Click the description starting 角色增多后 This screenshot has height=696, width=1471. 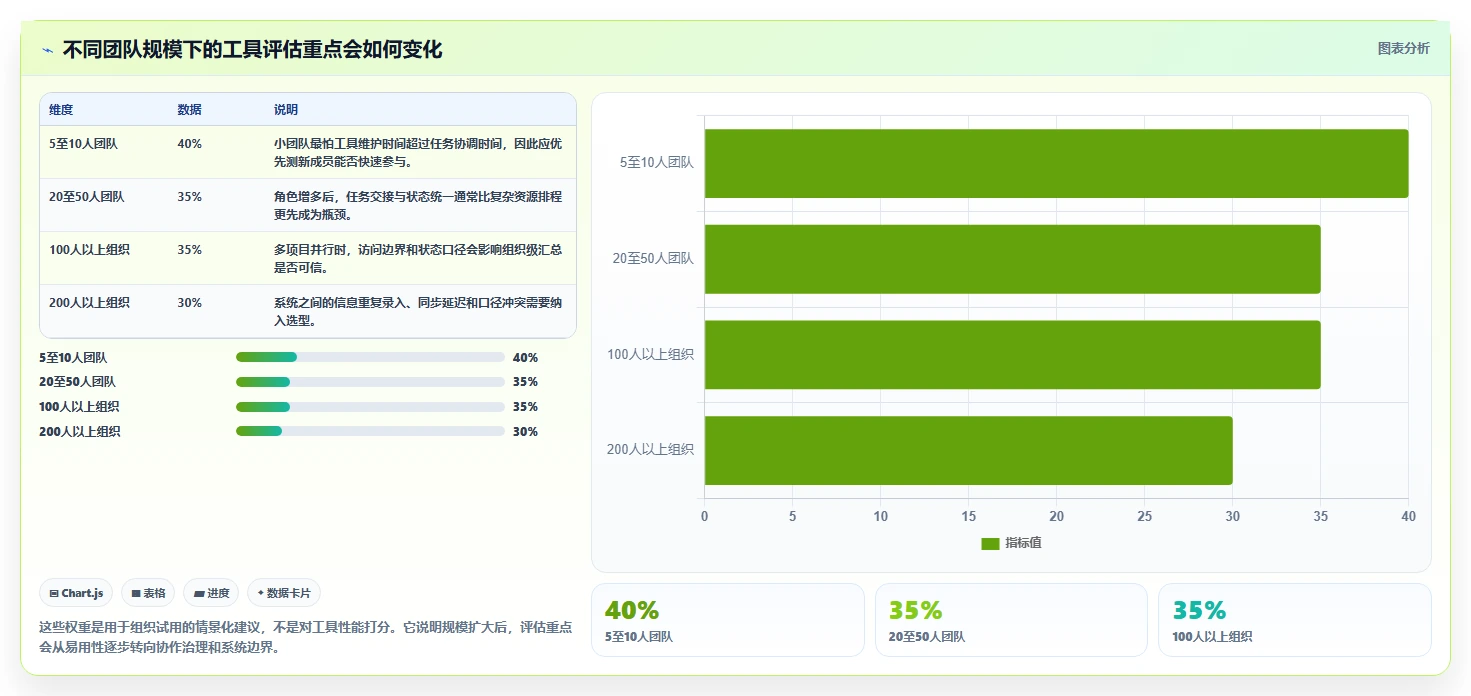click(x=418, y=205)
